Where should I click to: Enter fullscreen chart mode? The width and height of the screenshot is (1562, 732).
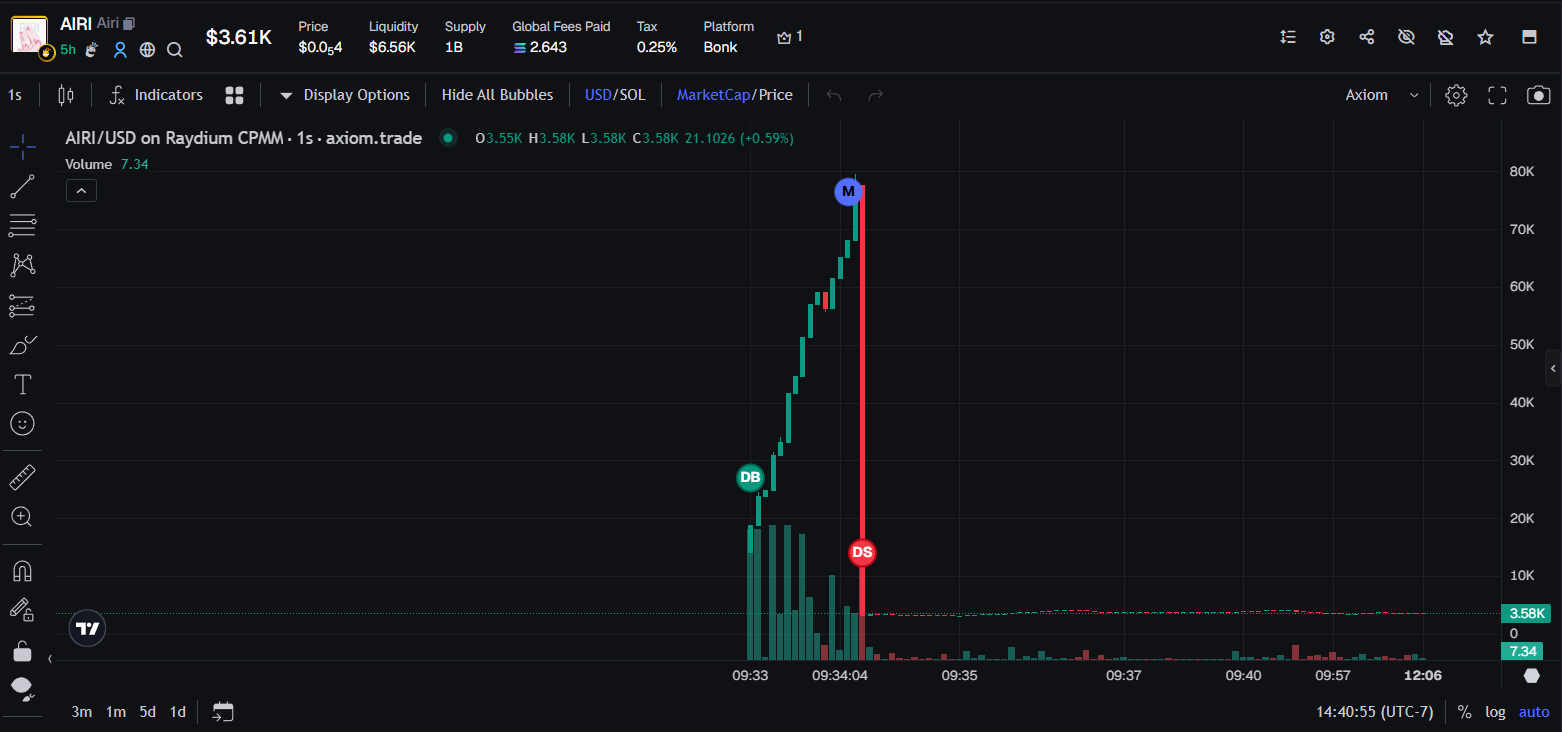click(1497, 95)
